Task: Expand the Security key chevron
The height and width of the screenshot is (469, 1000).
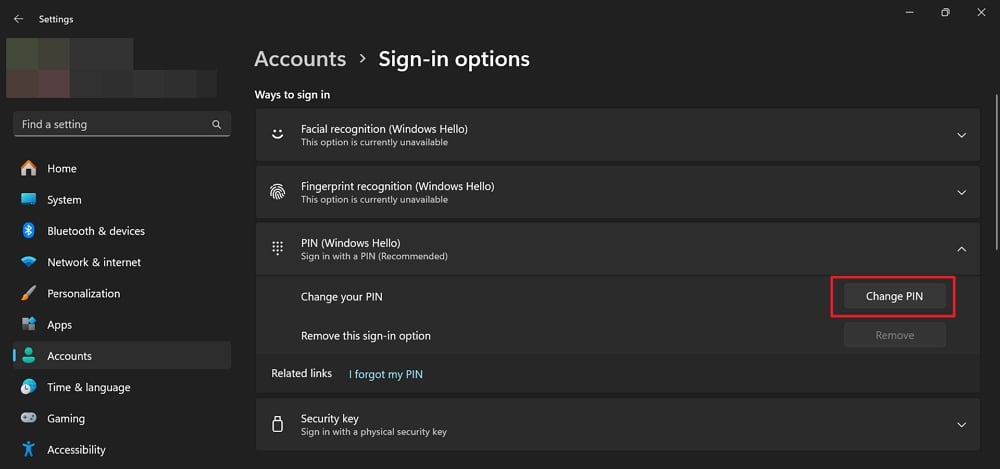Action: tap(961, 425)
